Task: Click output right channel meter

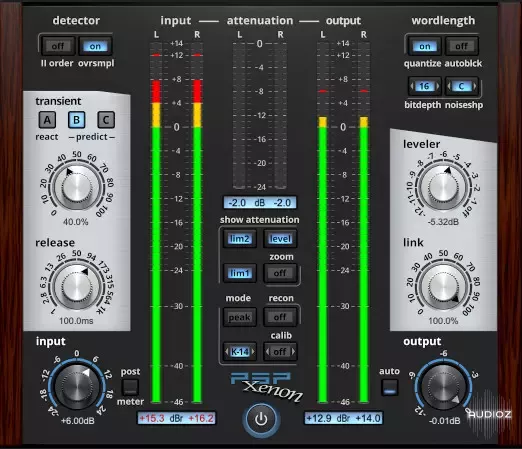Action: 364,222
